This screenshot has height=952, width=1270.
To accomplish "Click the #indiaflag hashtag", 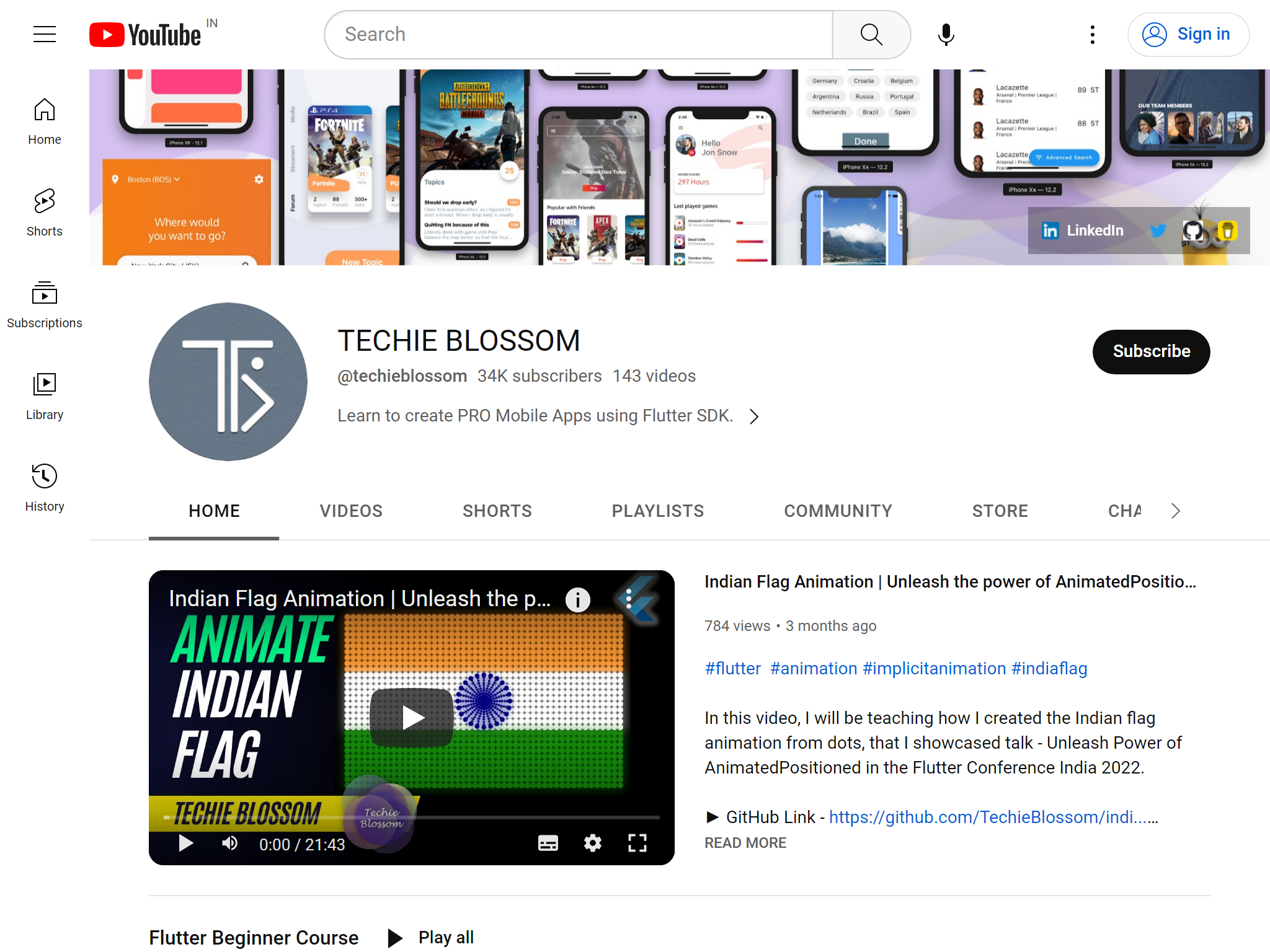I will point(1049,668).
